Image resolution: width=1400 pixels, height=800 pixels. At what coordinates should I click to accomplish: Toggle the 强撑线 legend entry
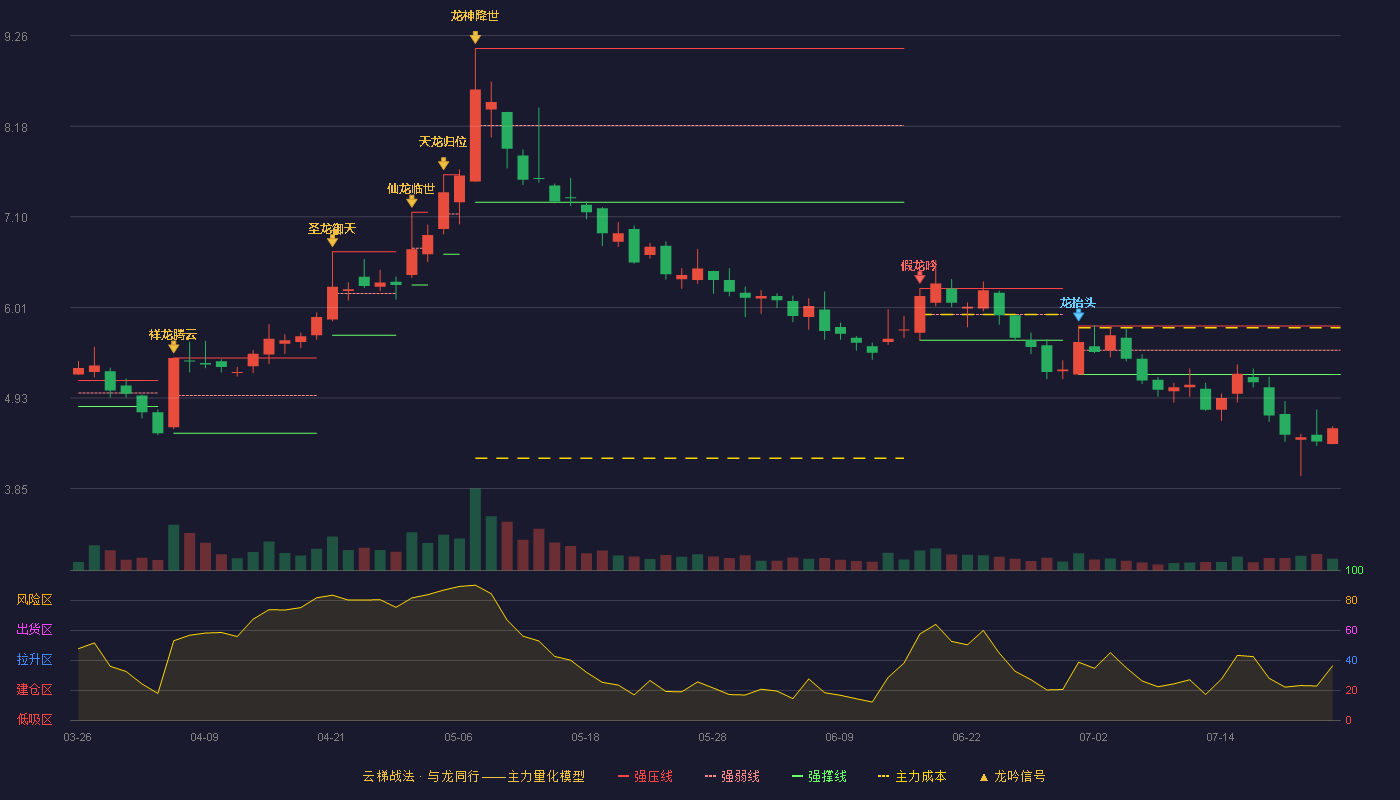point(819,776)
